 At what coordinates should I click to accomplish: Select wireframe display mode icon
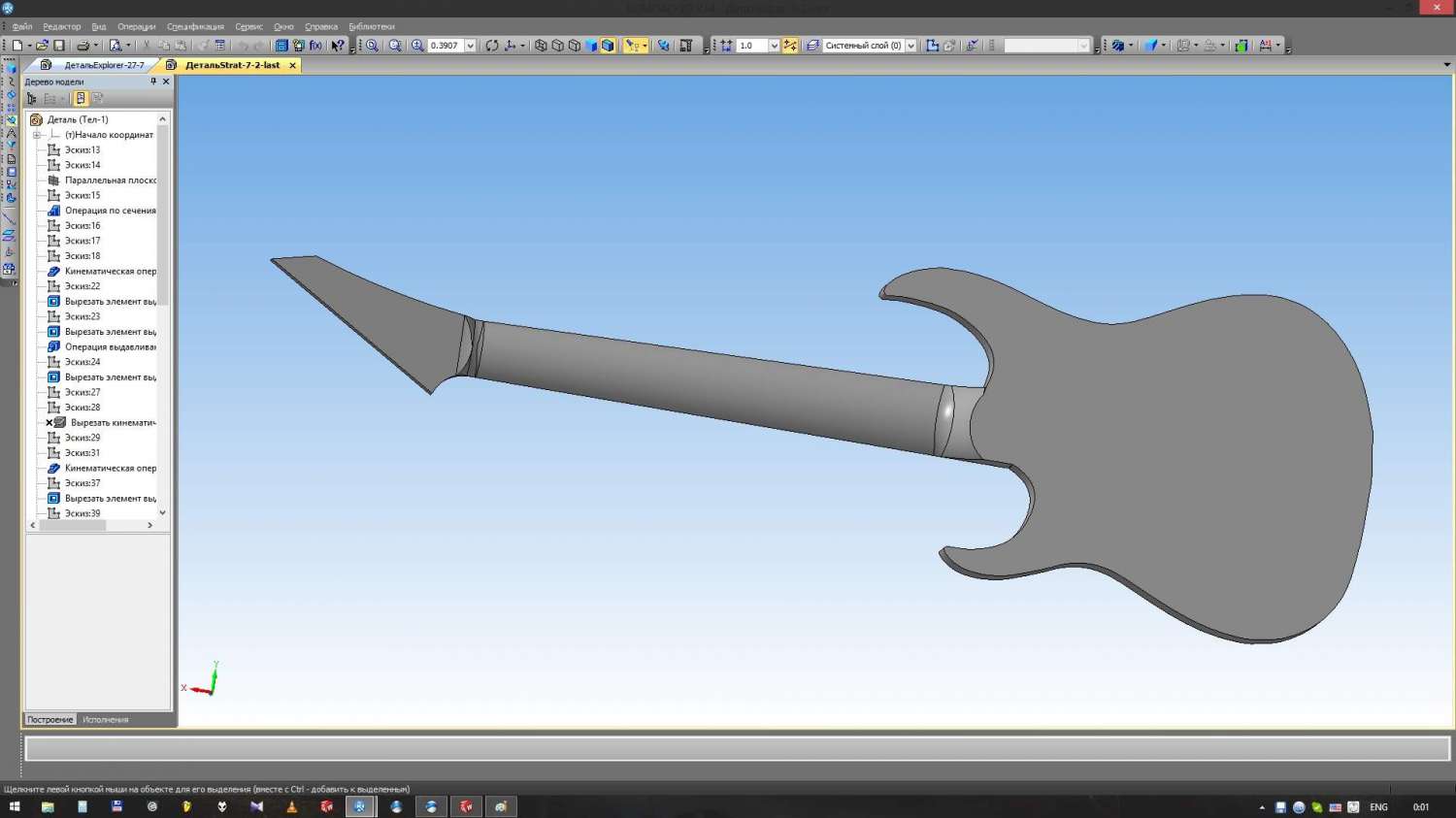[x=541, y=46]
